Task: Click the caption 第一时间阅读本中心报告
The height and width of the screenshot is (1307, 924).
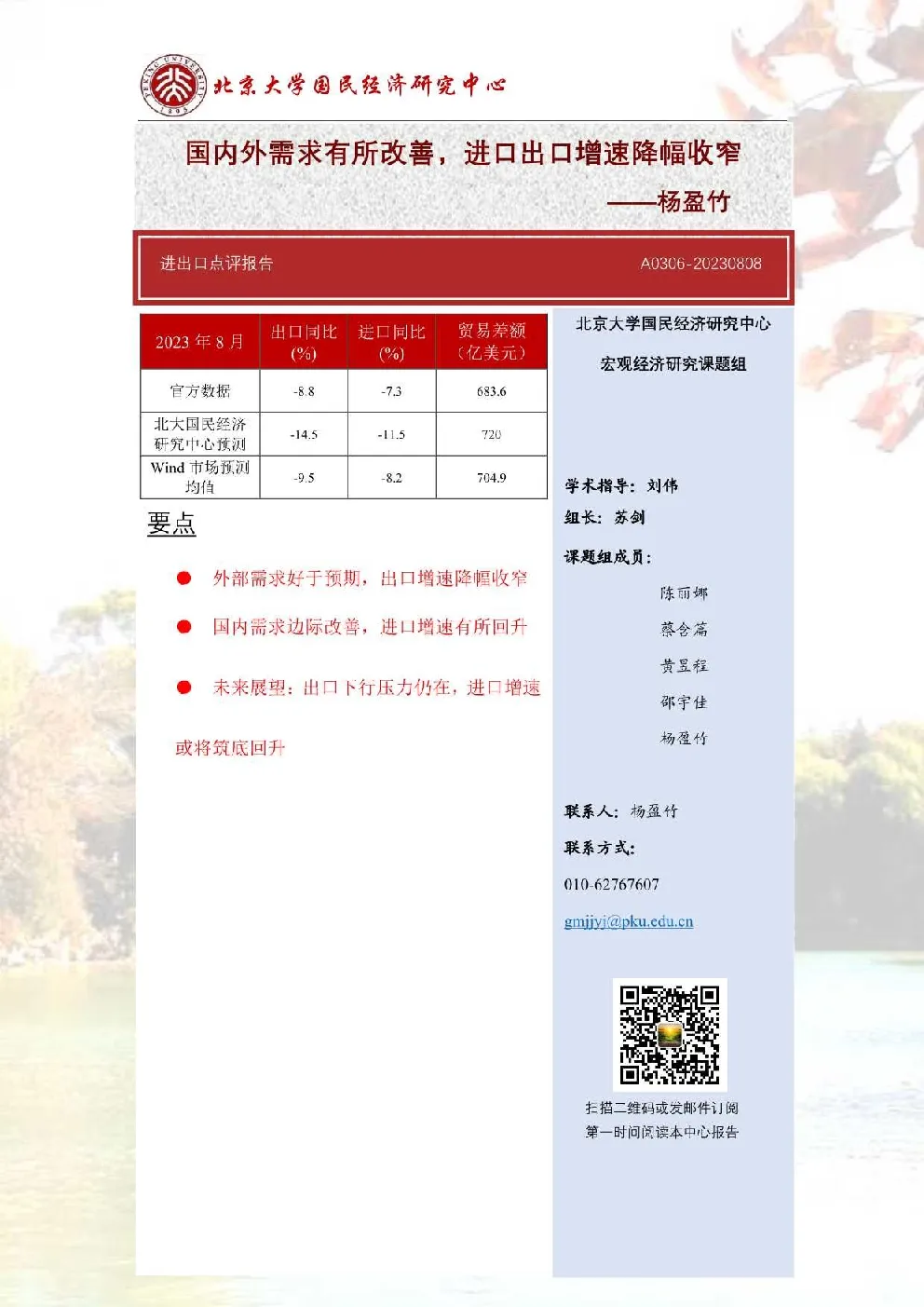Action: tap(661, 1132)
